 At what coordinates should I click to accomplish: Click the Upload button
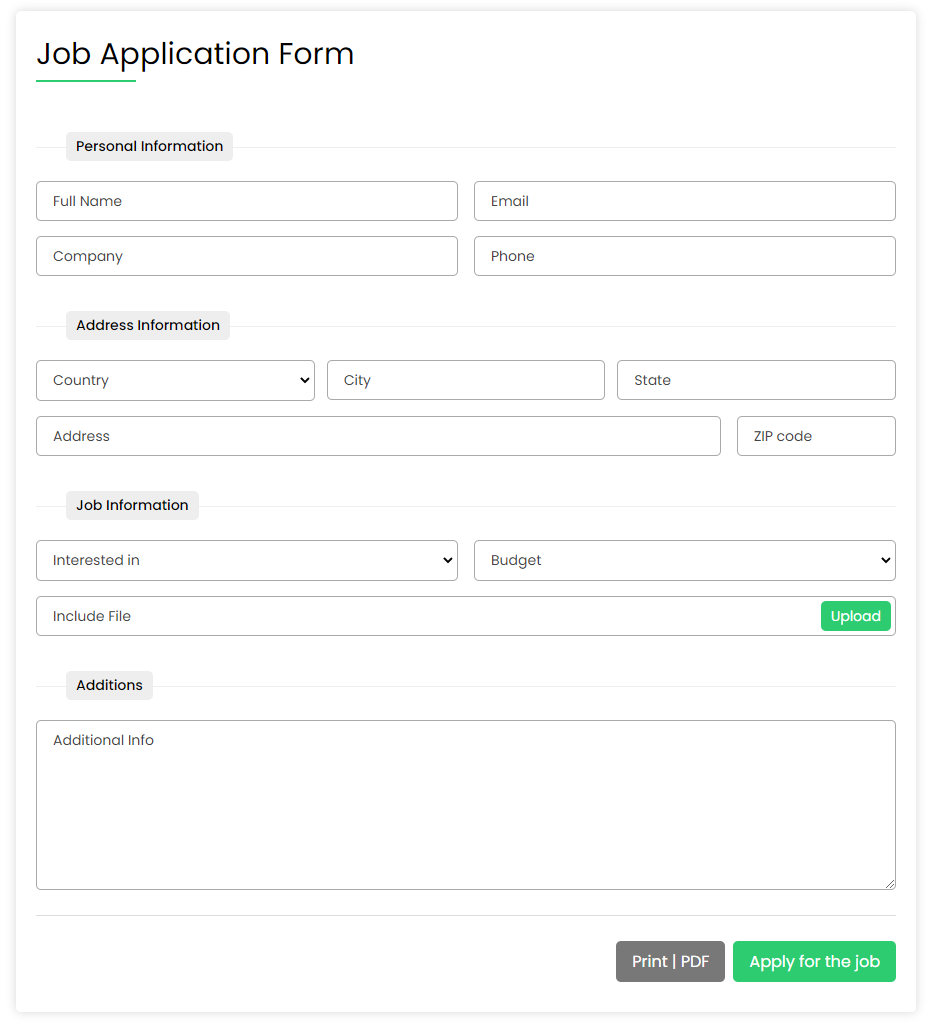(x=855, y=616)
